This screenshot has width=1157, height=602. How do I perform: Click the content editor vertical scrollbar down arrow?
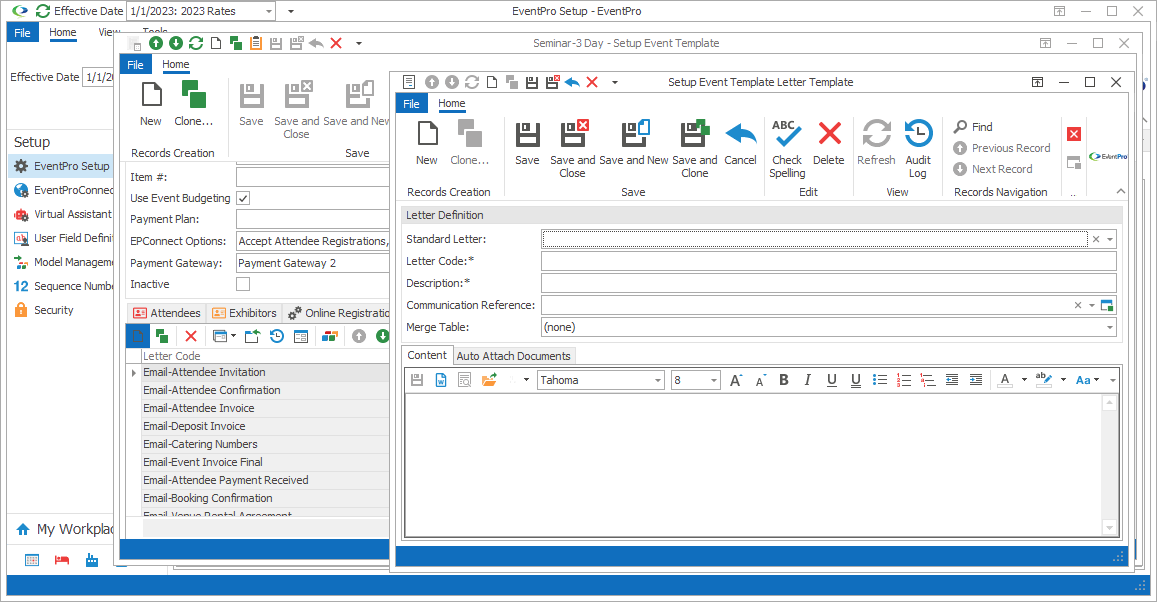click(x=1109, y=527)
